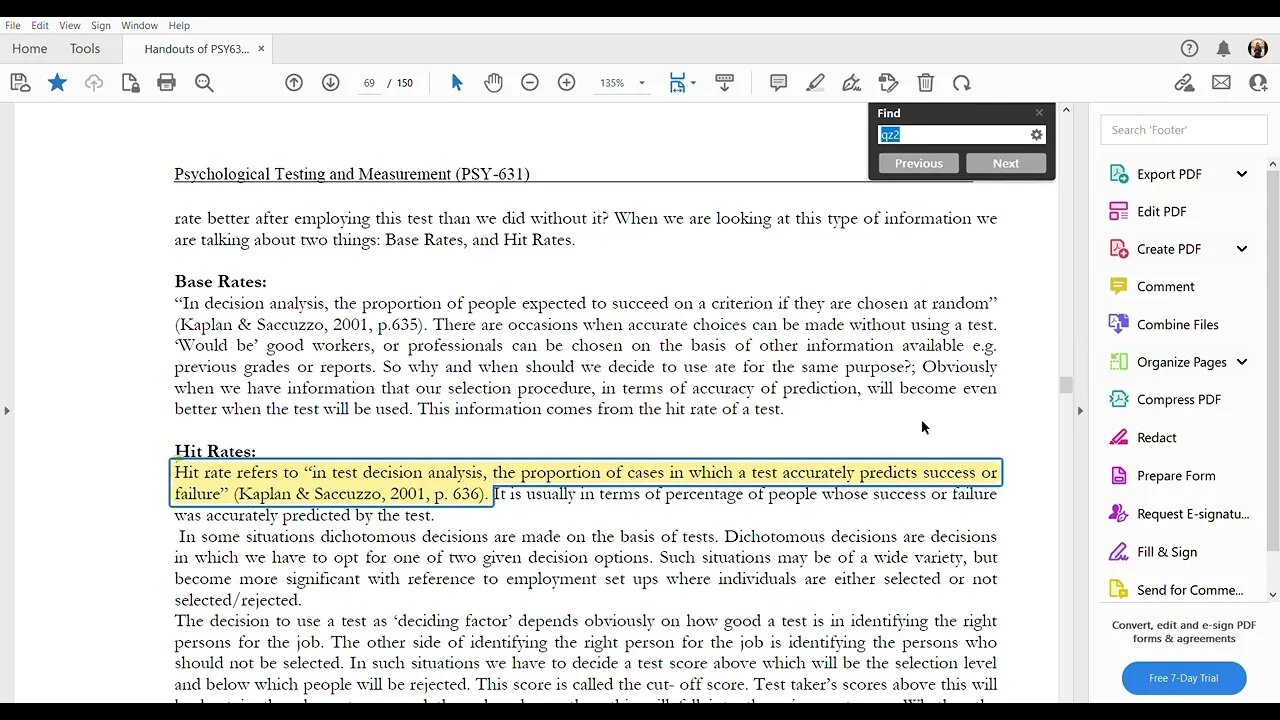The height and width of the screenshot is (720, 1280).
Task: Open the File menu
Action: tap(13, 25)
